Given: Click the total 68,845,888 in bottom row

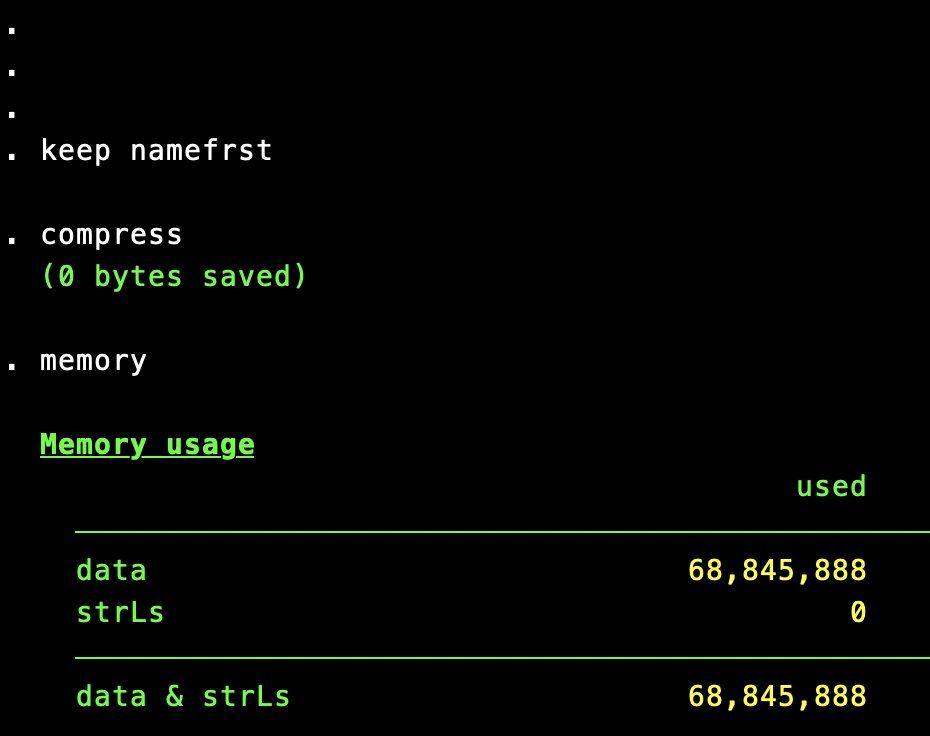Looking at the screenshot, I should (x=776, y=696).
